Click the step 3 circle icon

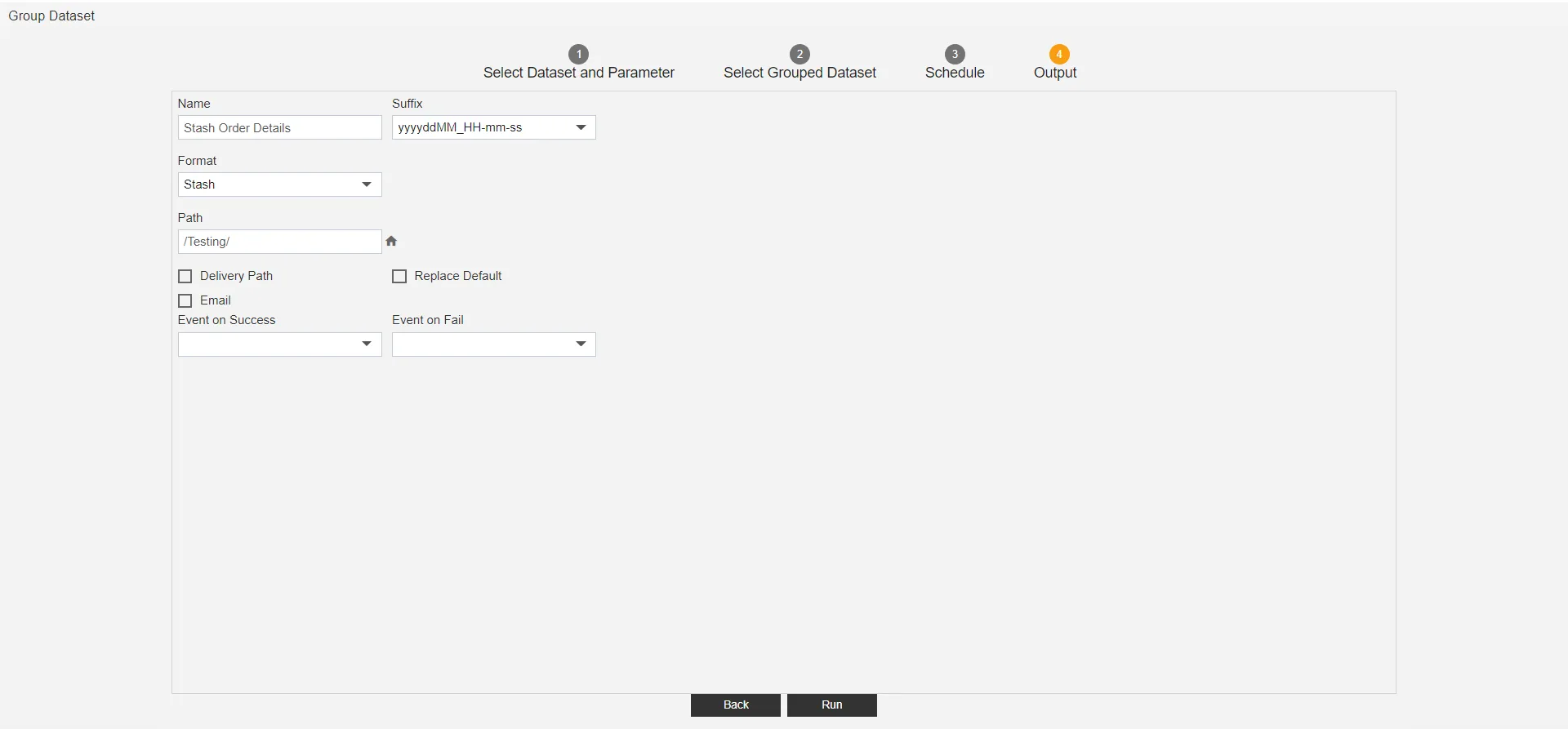955,54
